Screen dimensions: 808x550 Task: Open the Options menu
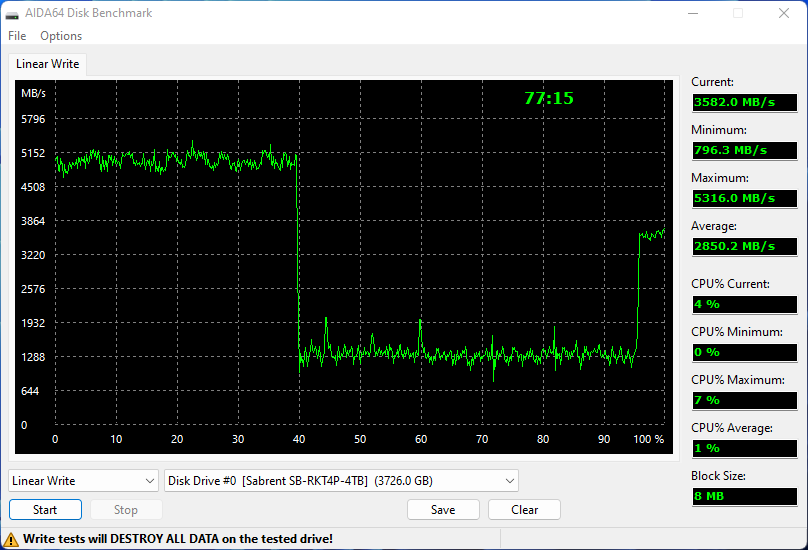[61, 36]
